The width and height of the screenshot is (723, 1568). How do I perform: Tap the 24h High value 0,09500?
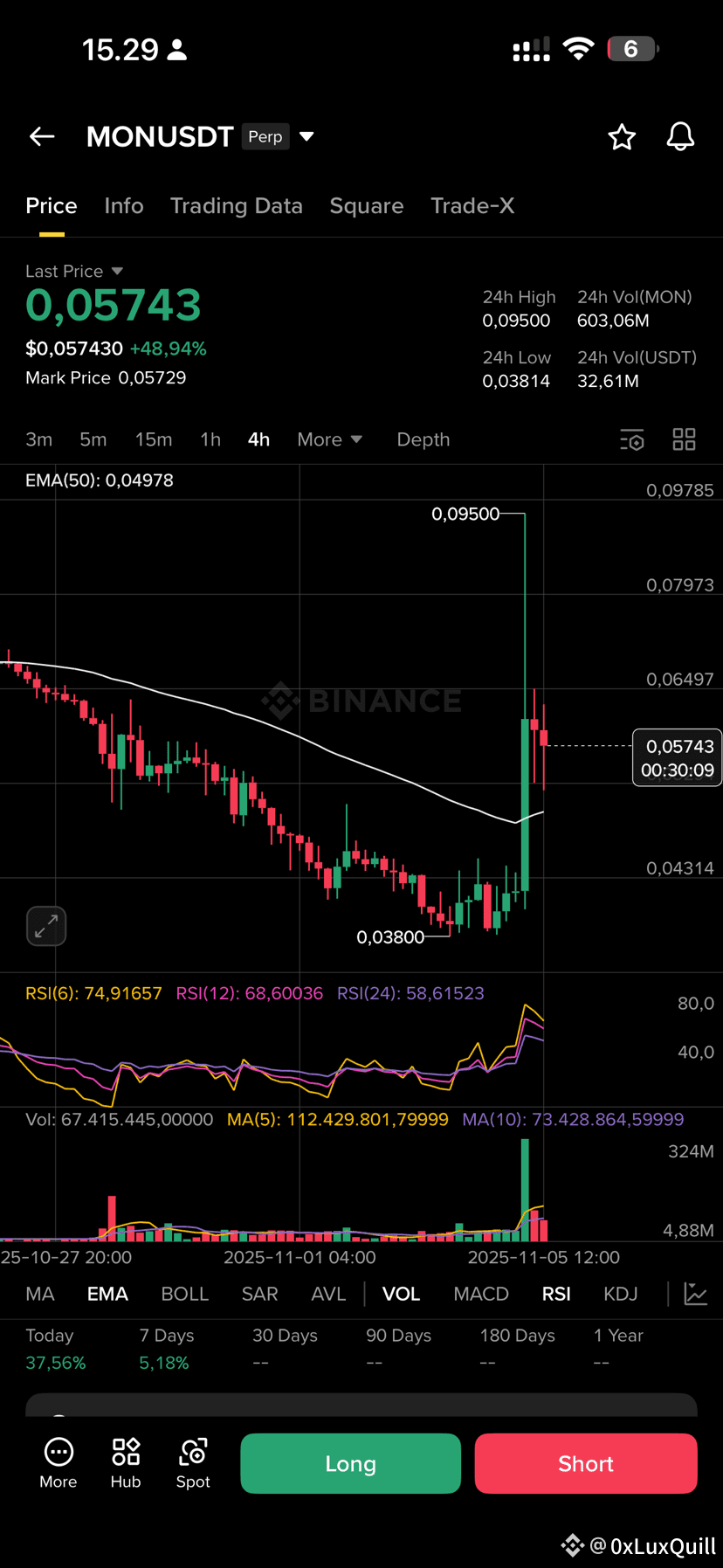click(x=516, y=321)
